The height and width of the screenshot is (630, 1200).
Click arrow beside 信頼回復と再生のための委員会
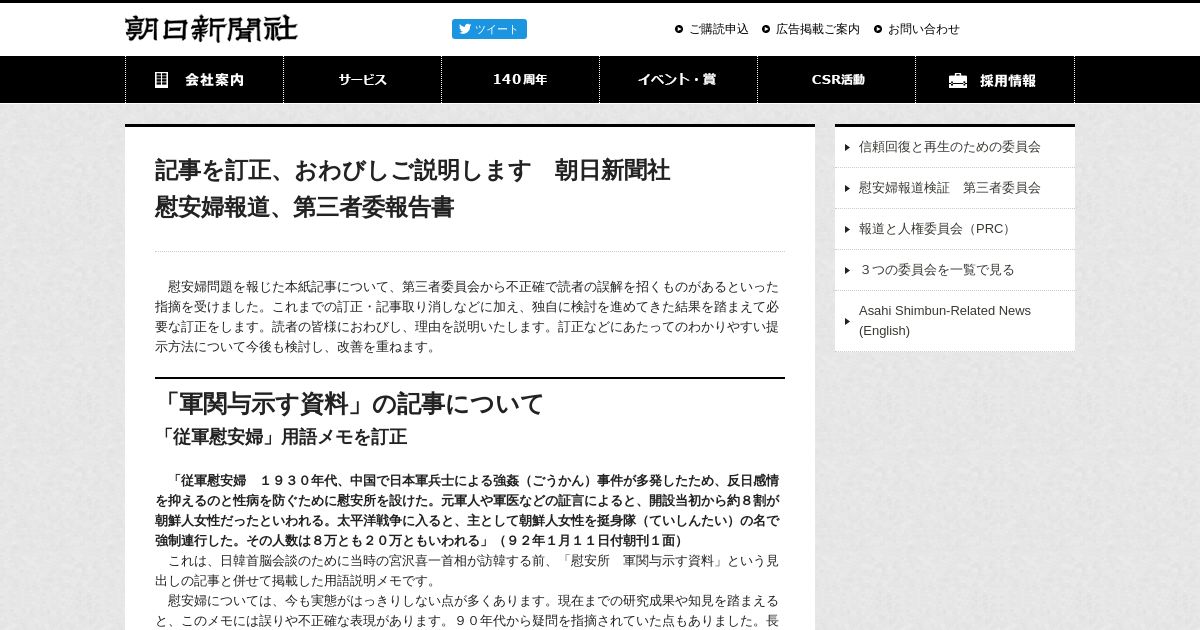[x=847, y=147]
